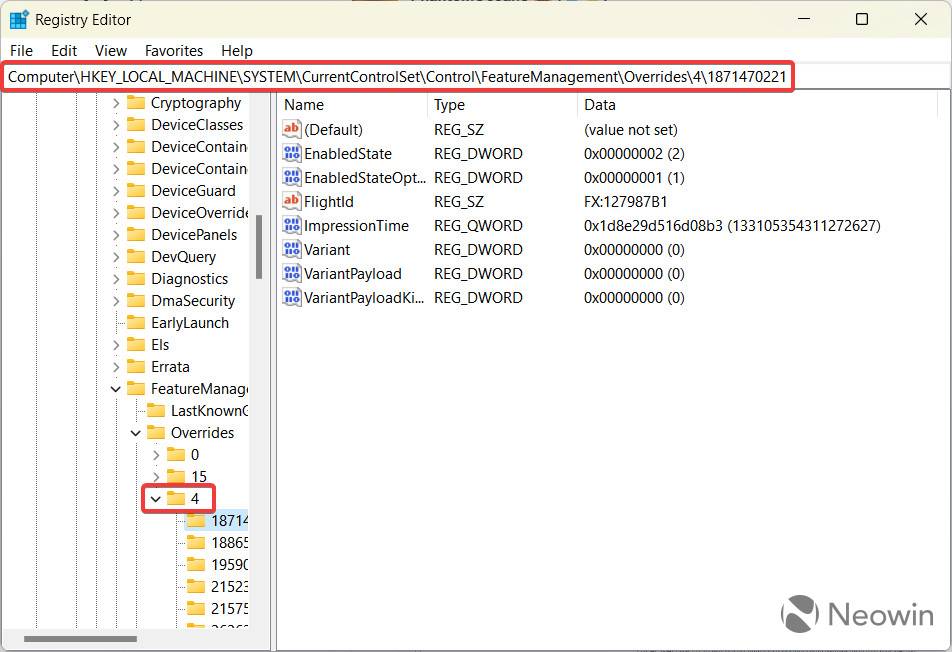The height and width of the screenshot is (652, 952).
Task: Click the ab icon beside FlightId
Action: (x=290, y=201)
